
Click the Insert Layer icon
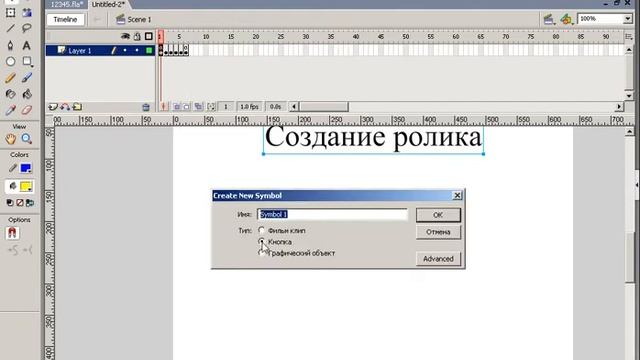pyautogui.click(x=53, y=107)
